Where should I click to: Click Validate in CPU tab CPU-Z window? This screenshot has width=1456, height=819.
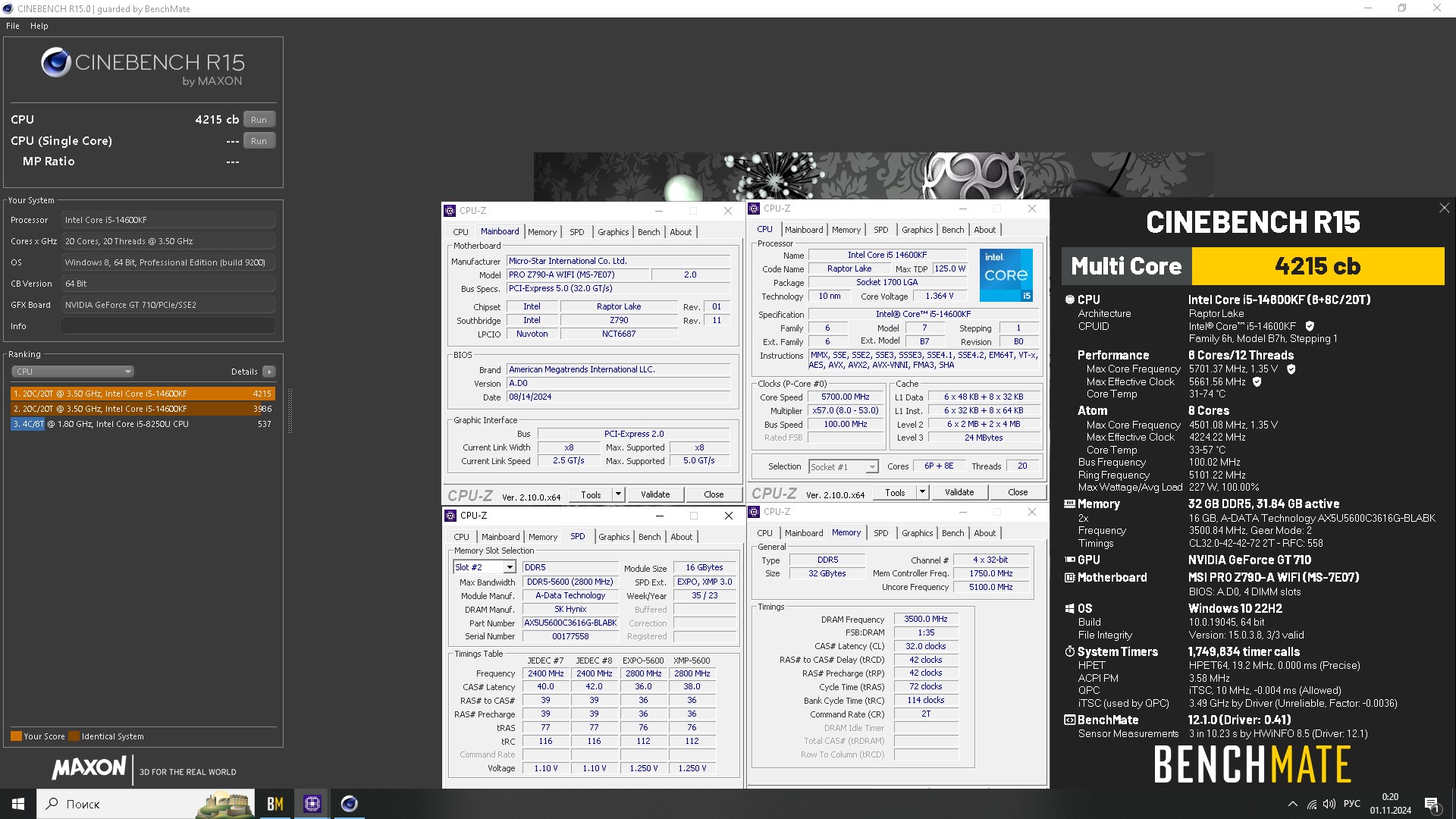[x=959, y=492]
